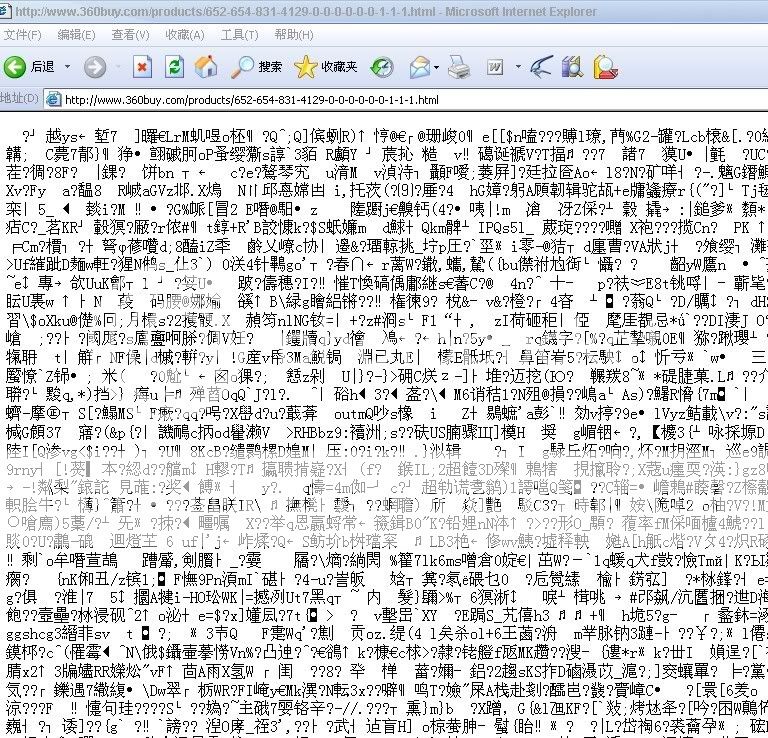768x738 pixels.
Task: Refresh the current page
Action: [x=174, y=67]
